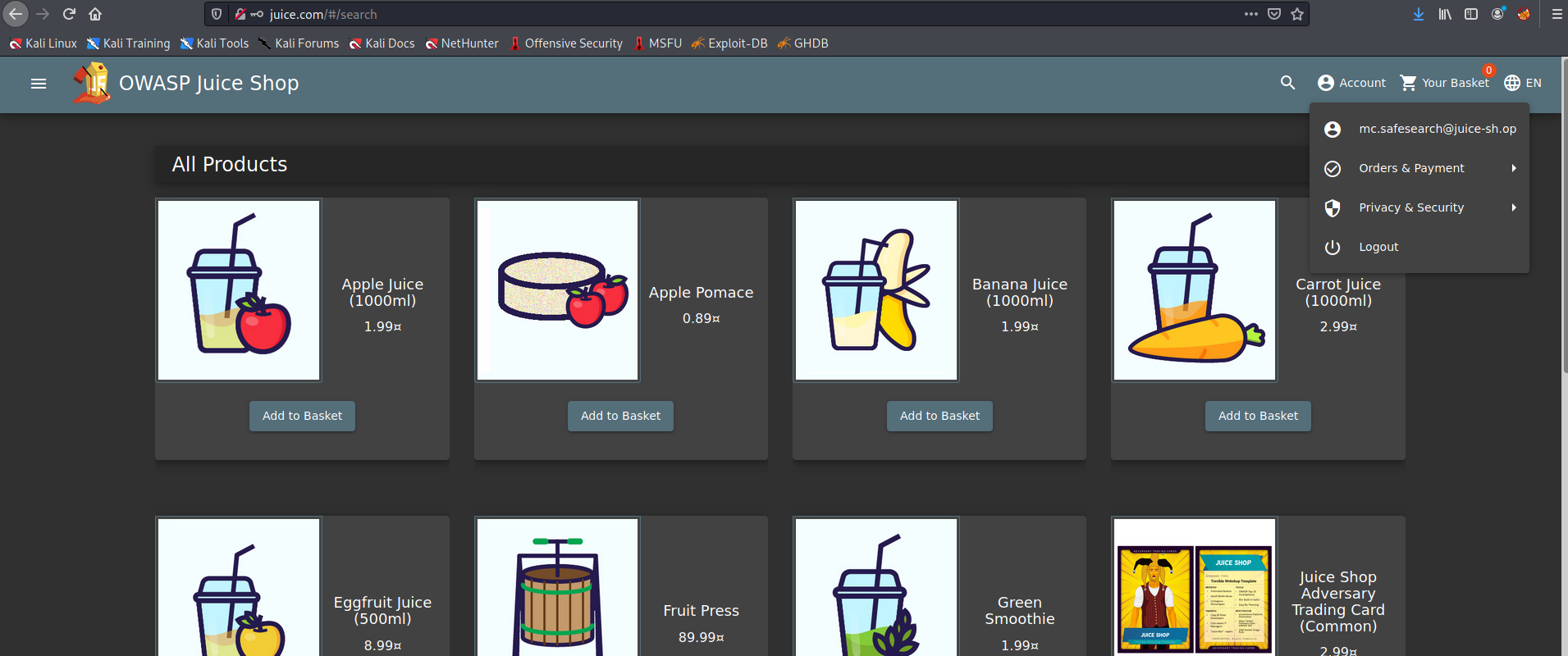The width and height of the screenshot is (1568, 656).
Task: Click the Green Smoothie product name
Action: tap(1020, 611)
